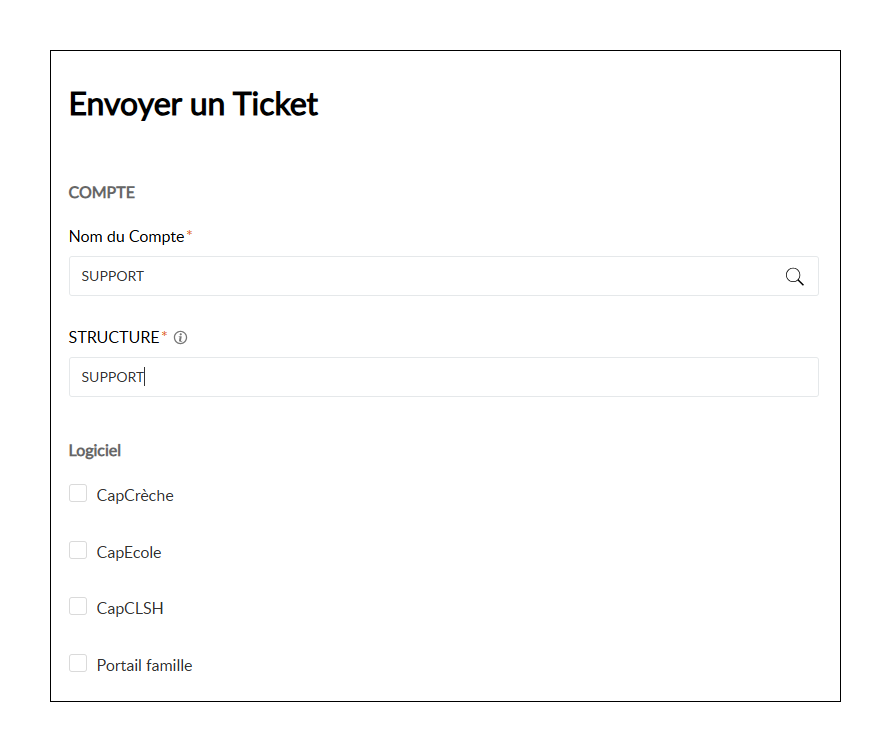891x752 pixels.
Task: Focus the Nom du Compte input field
Action: click(x=420, y=277)
